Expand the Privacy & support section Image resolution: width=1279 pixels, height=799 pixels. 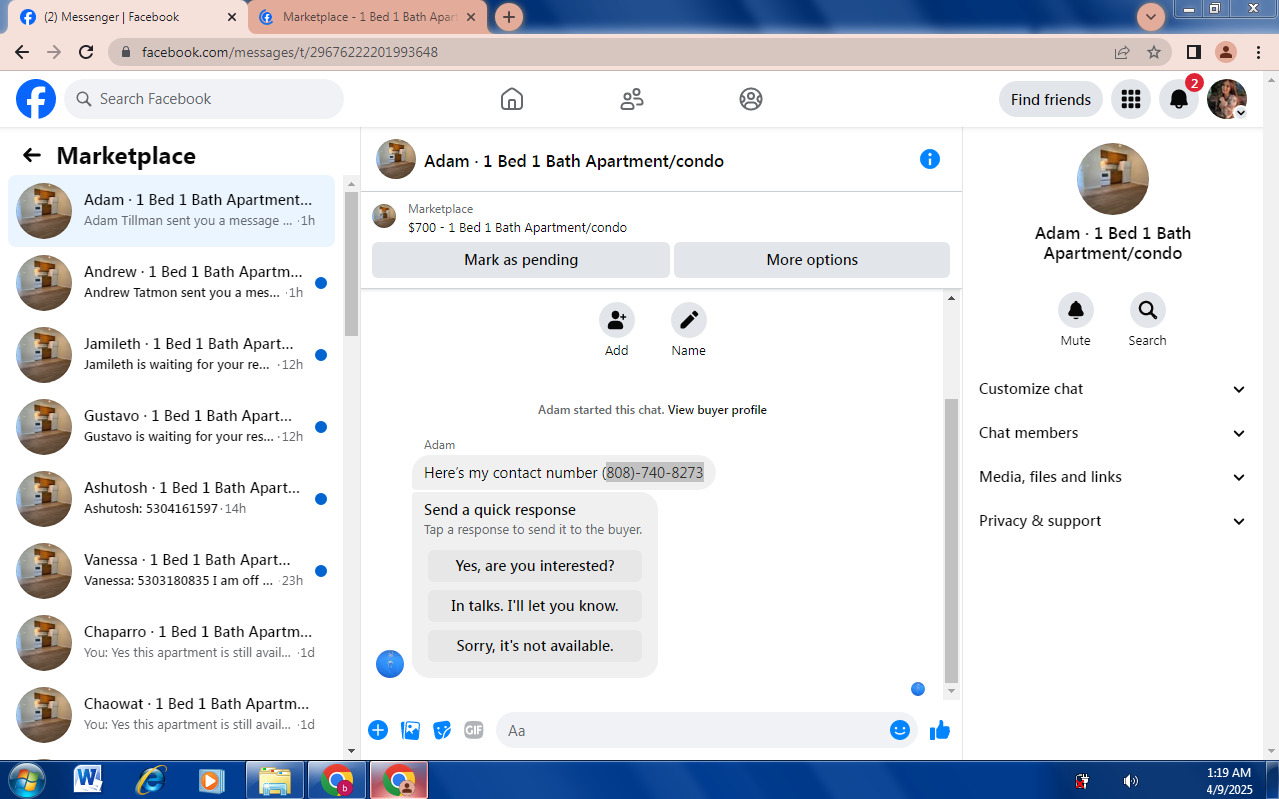[x=1113, y=521]
